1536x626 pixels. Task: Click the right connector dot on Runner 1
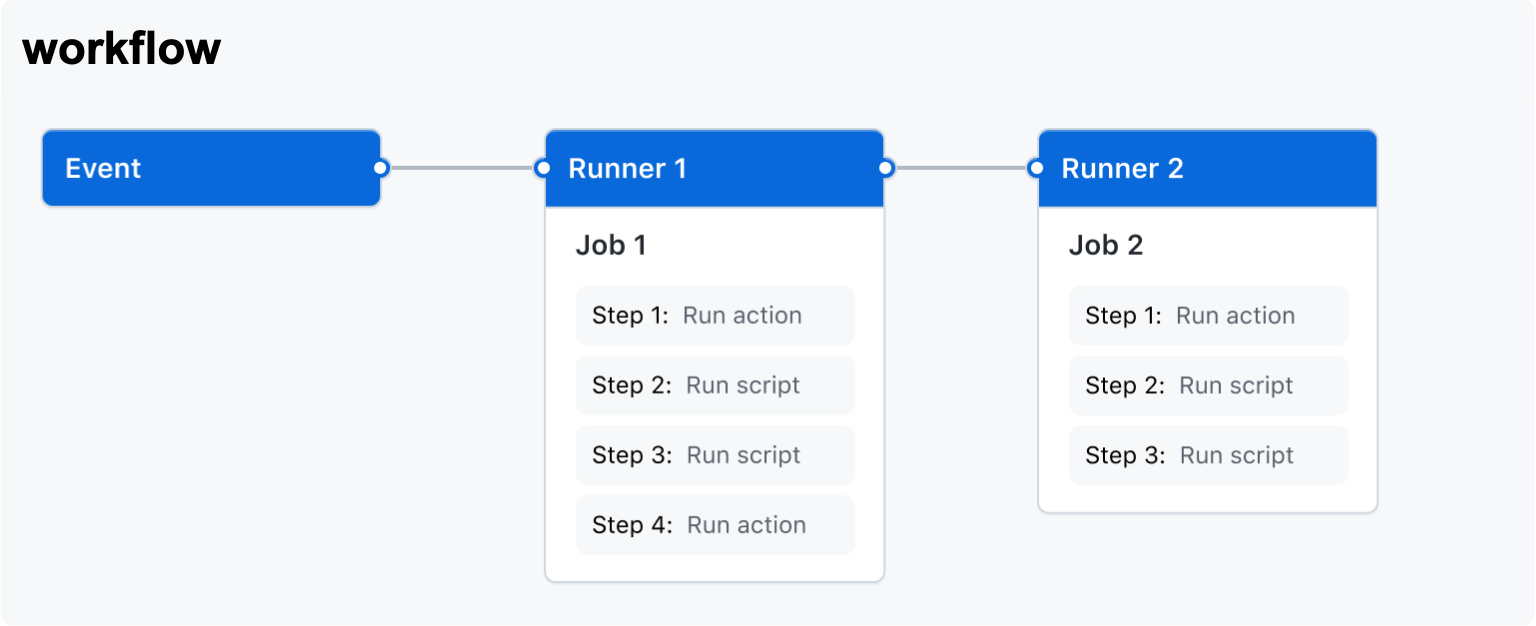pyautogui.click(x=884, y=168)
